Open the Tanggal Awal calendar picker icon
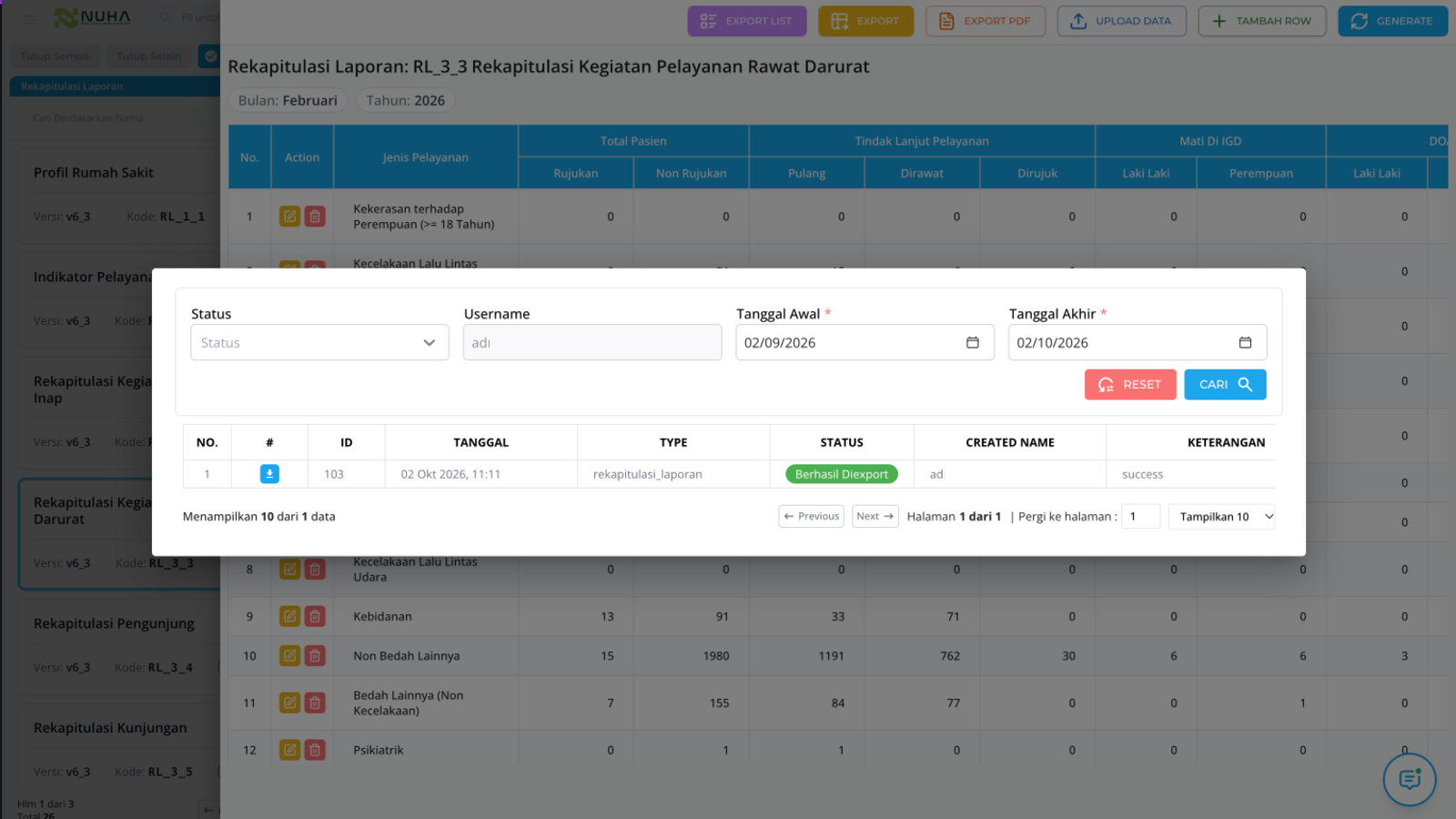This screenshot has height=819, width=1456. (x=973, y=343)
